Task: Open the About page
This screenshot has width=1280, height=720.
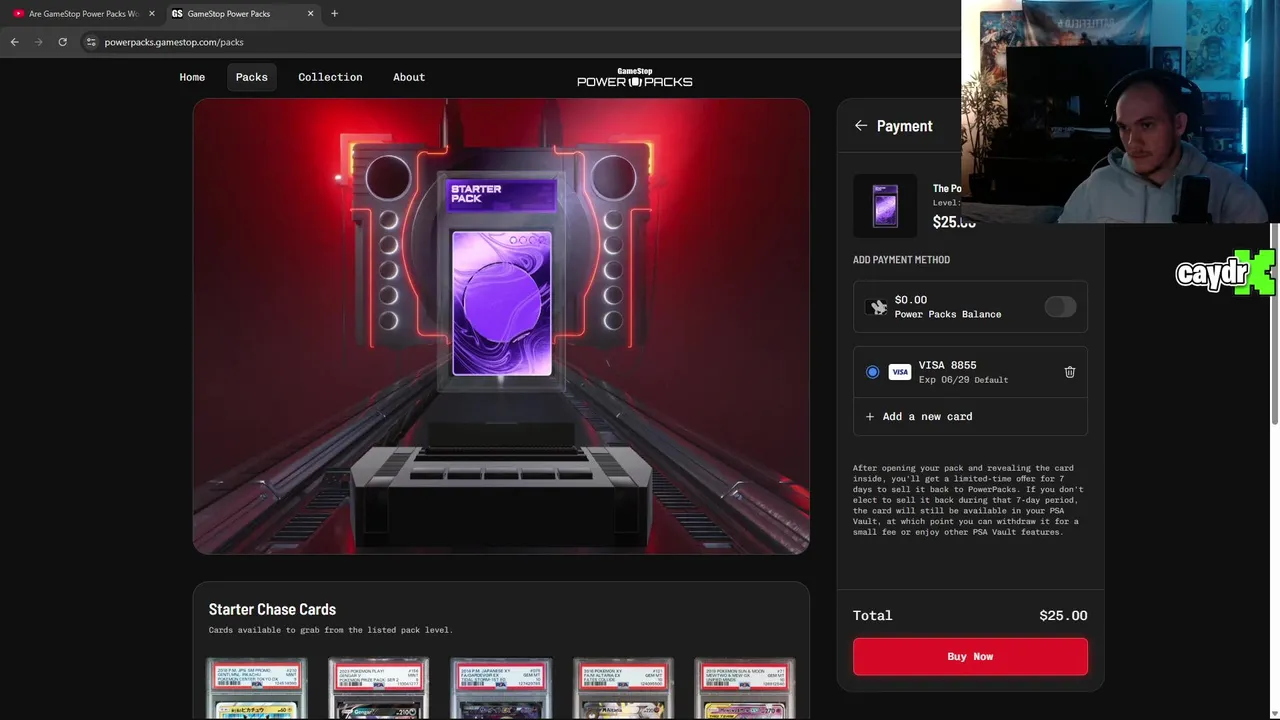Action: 409,77
